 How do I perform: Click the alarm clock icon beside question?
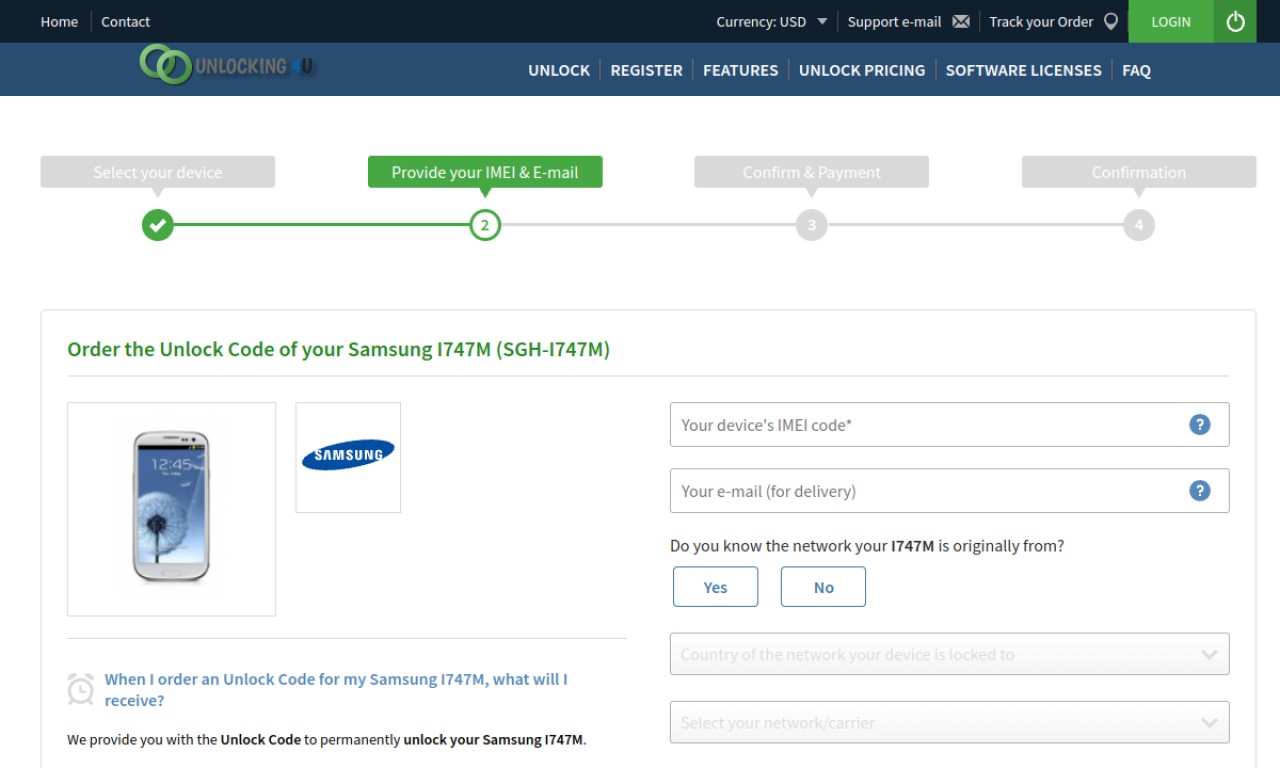81,689
